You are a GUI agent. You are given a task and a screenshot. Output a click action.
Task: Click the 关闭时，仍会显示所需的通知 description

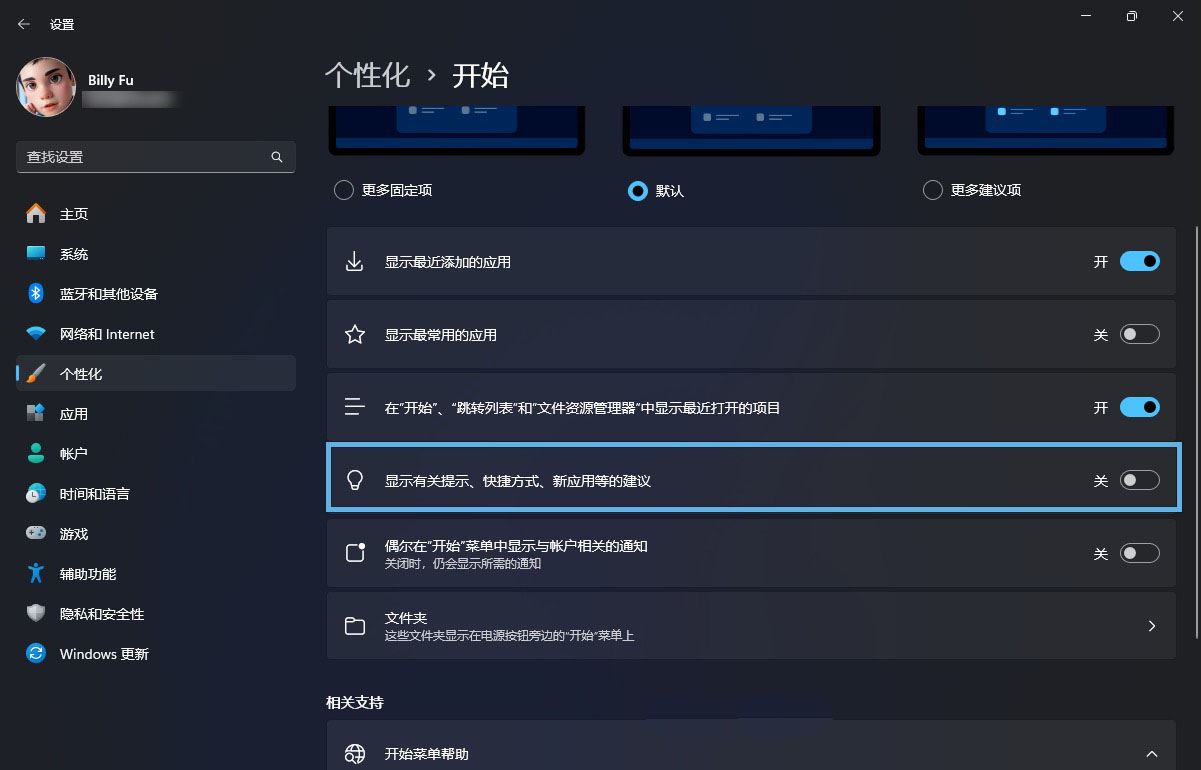tap(463, 564)
